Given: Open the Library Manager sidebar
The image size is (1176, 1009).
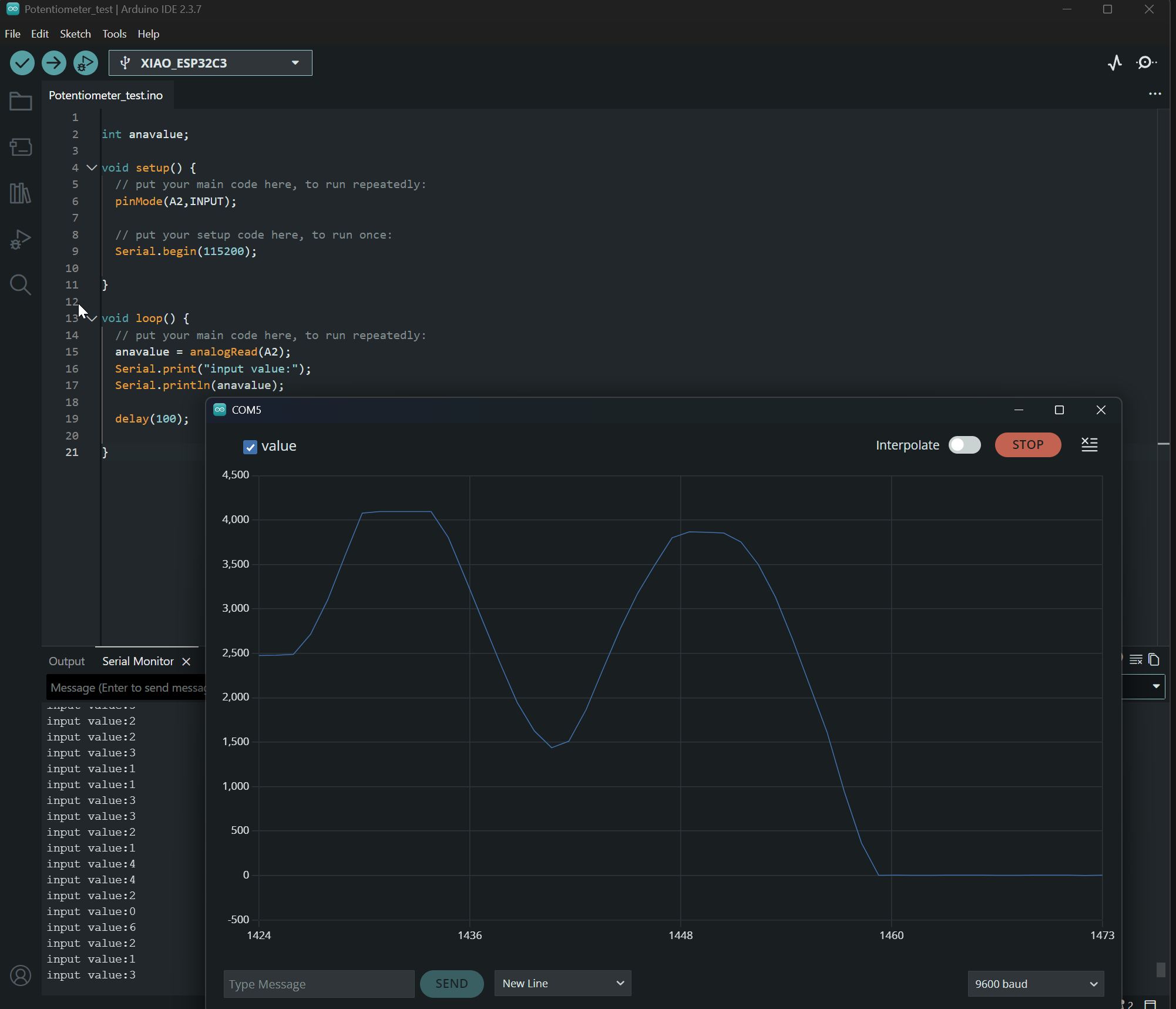Looking at the screenshot, I should [x=21, y=193].
